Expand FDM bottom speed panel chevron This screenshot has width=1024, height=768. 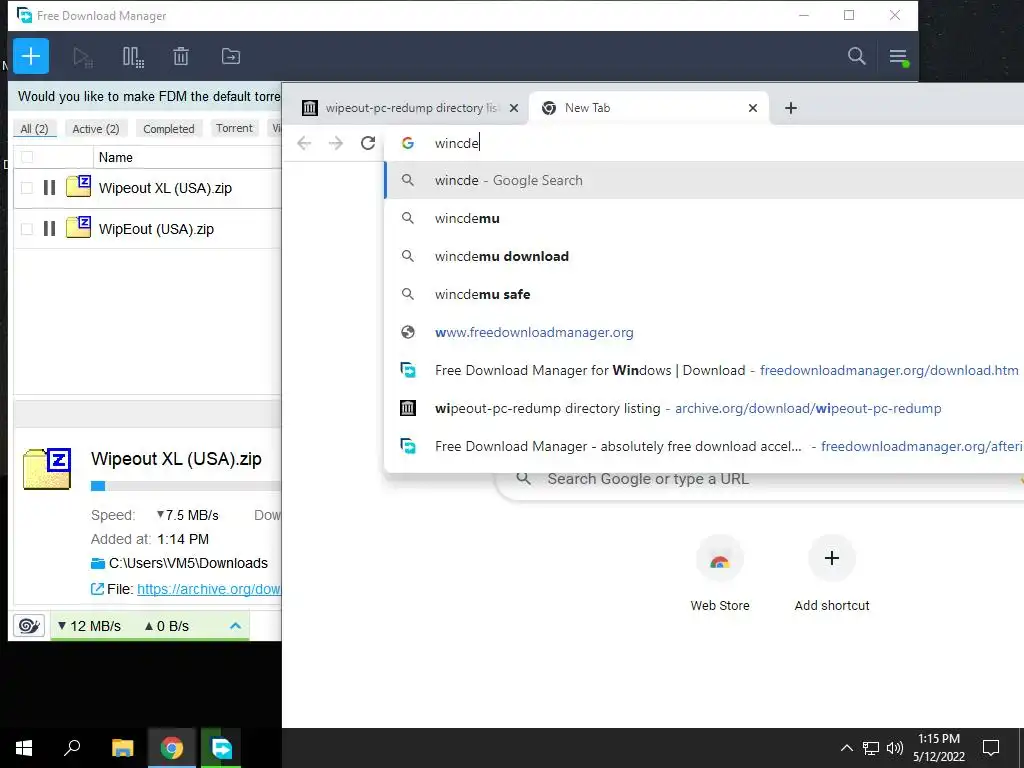236,626
